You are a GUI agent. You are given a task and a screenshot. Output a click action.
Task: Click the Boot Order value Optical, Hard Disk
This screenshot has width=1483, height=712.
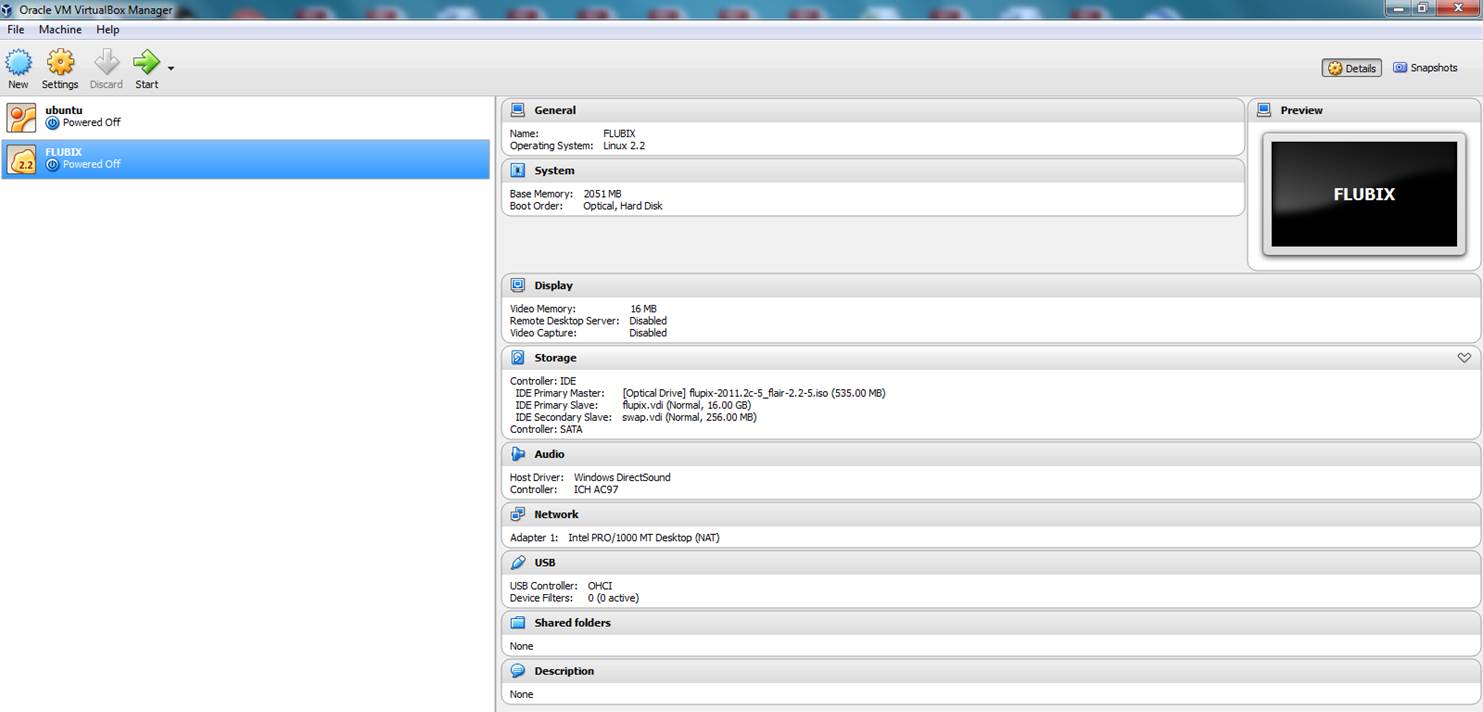click(x=622, y=206)
